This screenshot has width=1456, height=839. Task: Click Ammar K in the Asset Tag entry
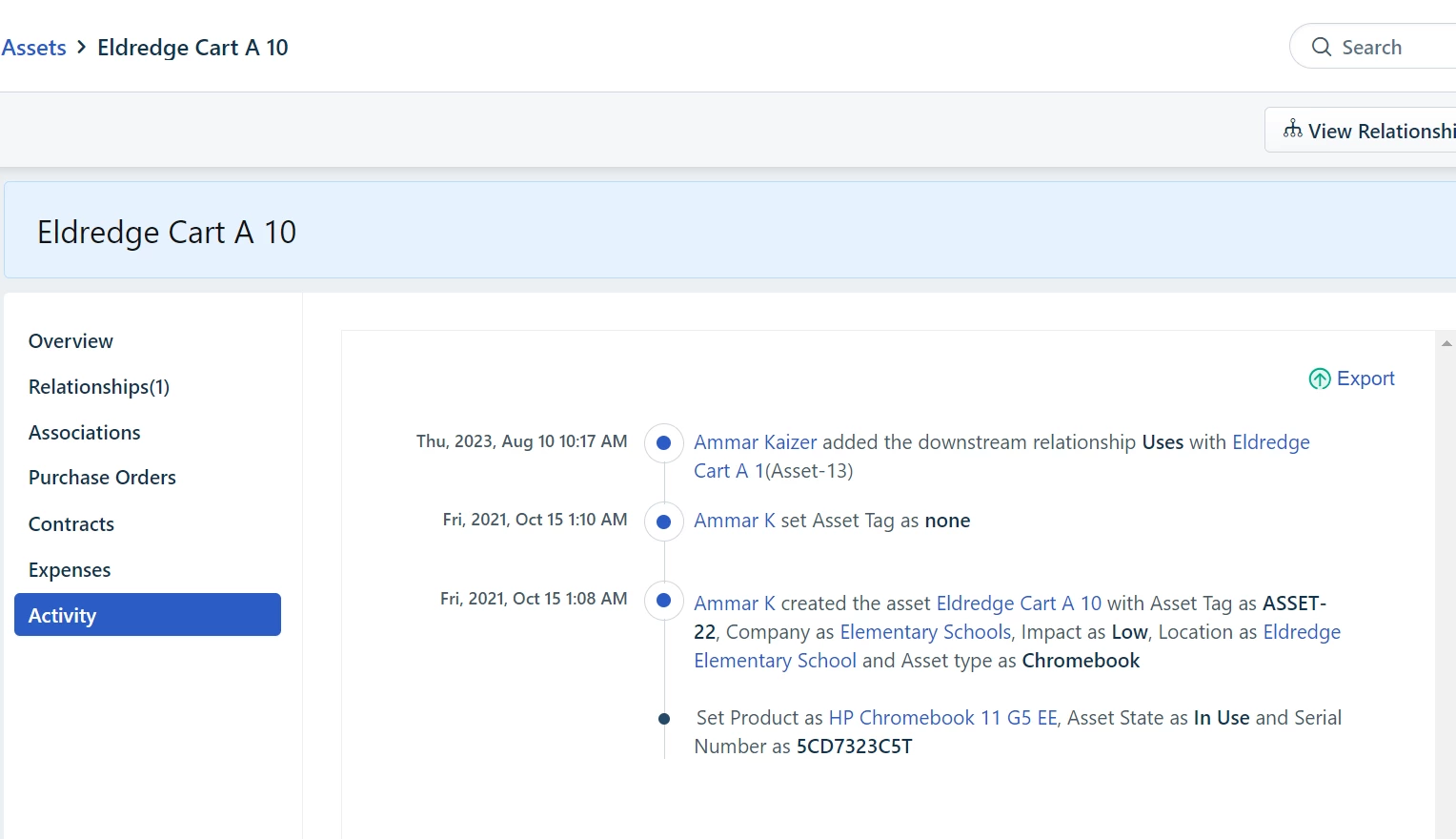[x=735, y=521]
